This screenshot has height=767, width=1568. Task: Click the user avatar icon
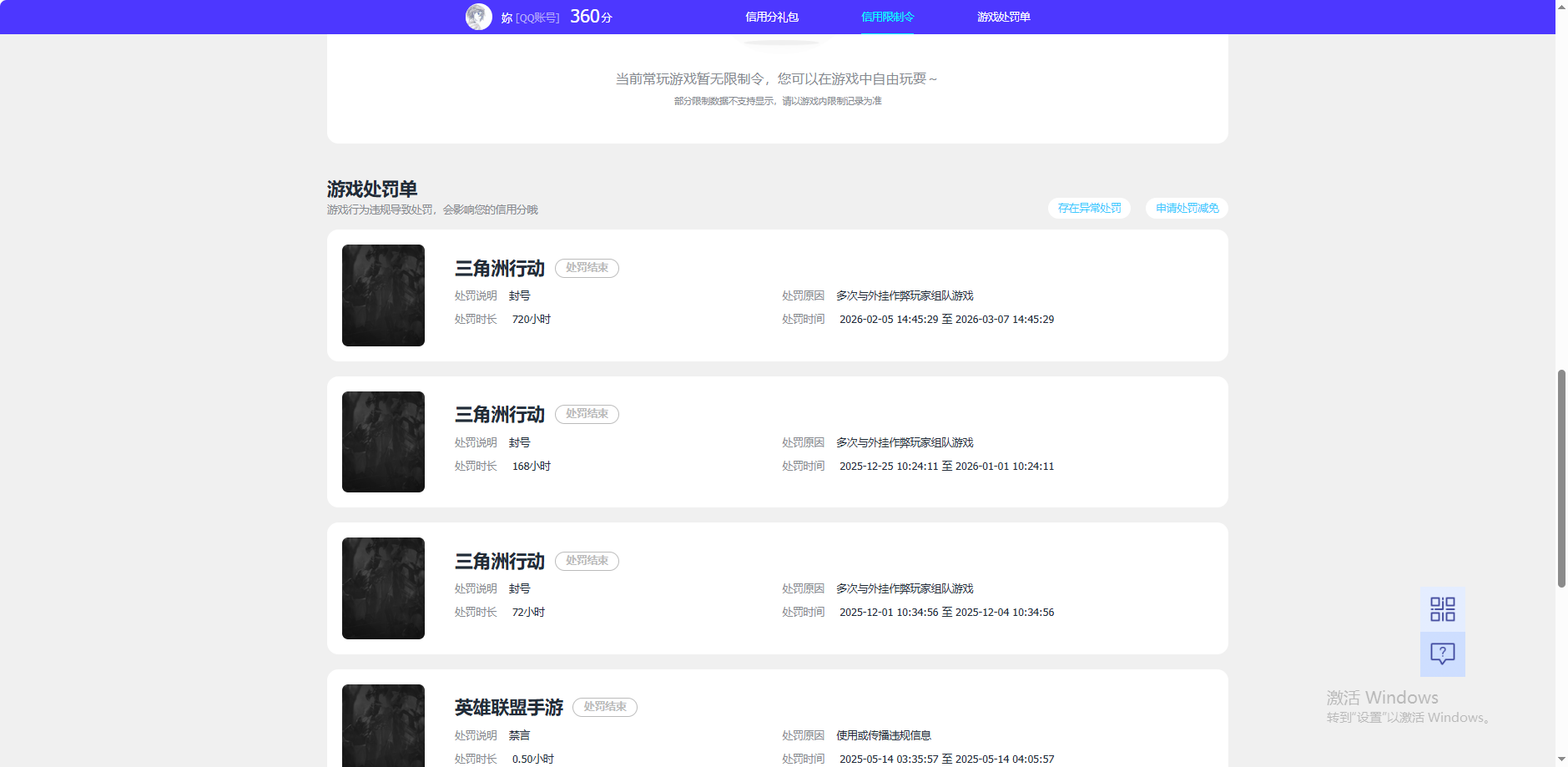click(x=479, y=17)
